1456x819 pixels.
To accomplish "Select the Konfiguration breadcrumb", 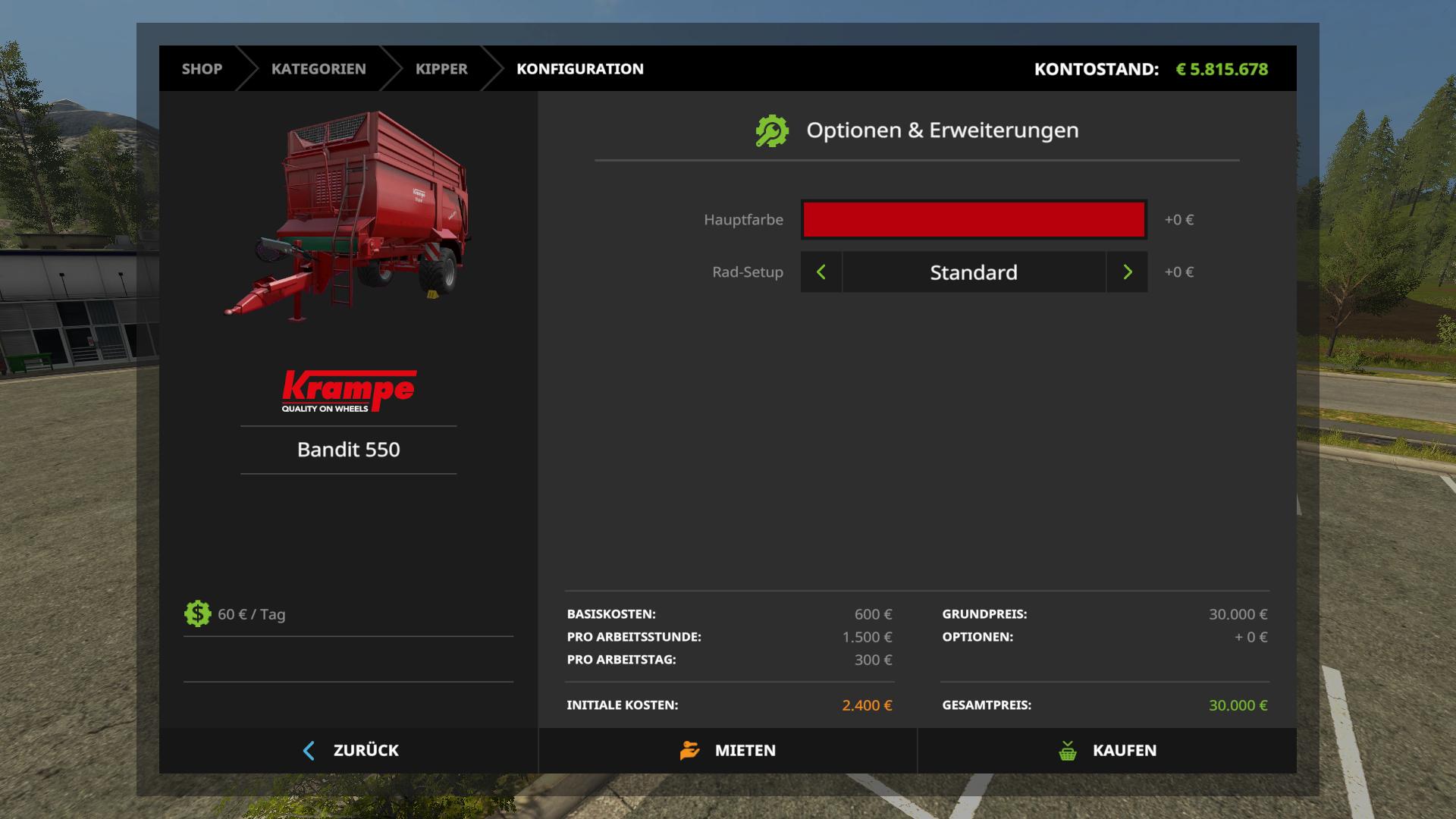I will click(x=580, y=69).
